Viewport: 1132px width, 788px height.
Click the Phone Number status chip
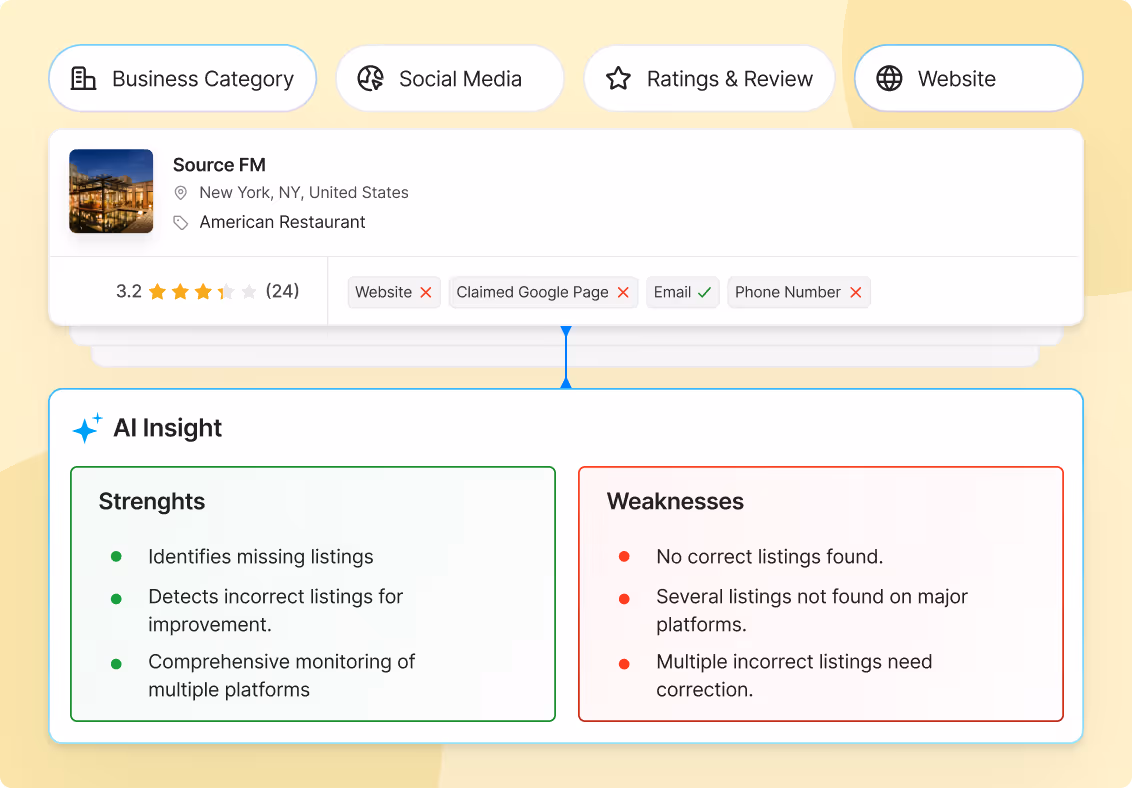click(799, 292)
